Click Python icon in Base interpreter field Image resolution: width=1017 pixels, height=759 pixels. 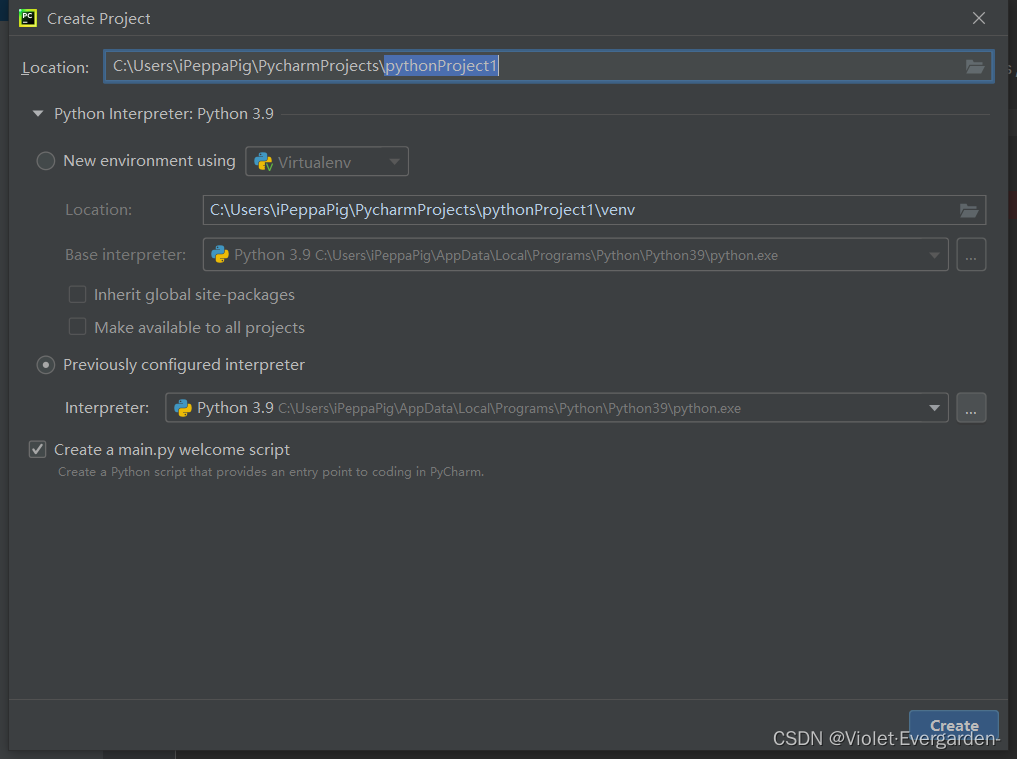pos(220,254)
